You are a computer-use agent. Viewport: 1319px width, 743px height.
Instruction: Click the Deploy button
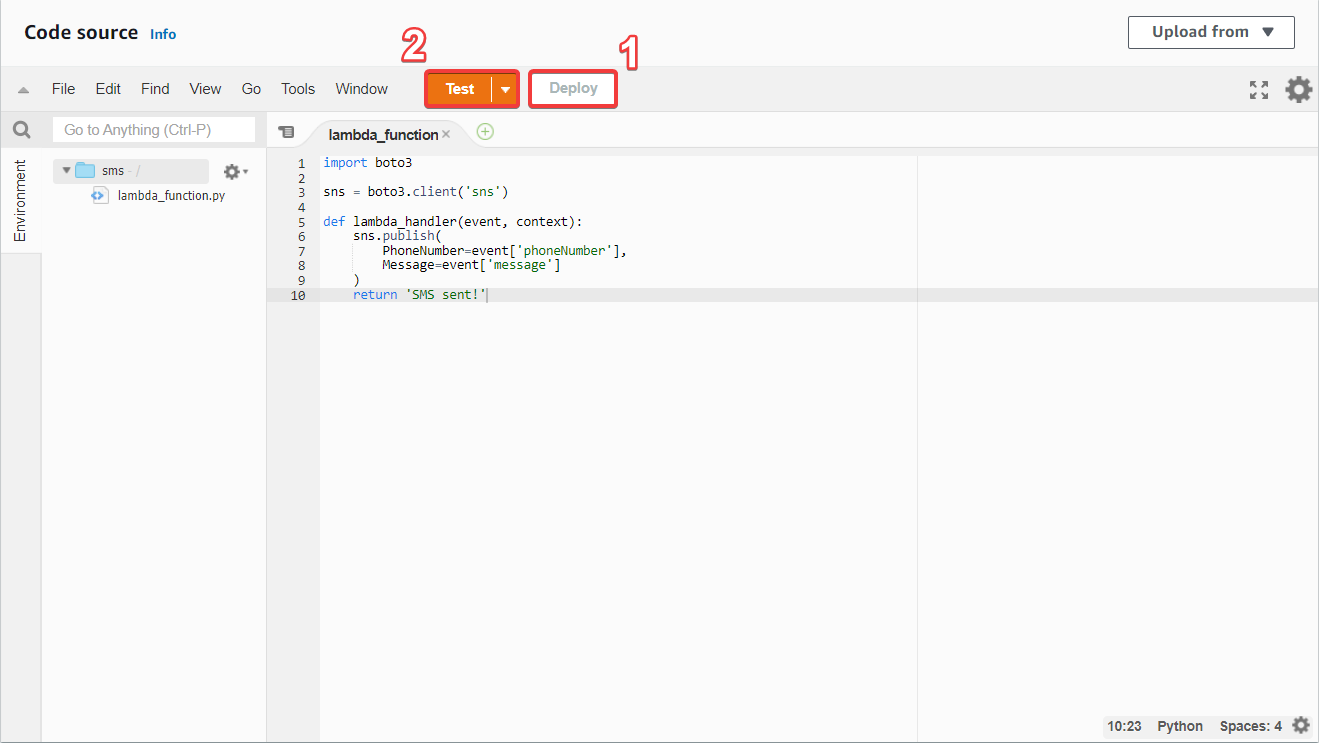(573, 88)
